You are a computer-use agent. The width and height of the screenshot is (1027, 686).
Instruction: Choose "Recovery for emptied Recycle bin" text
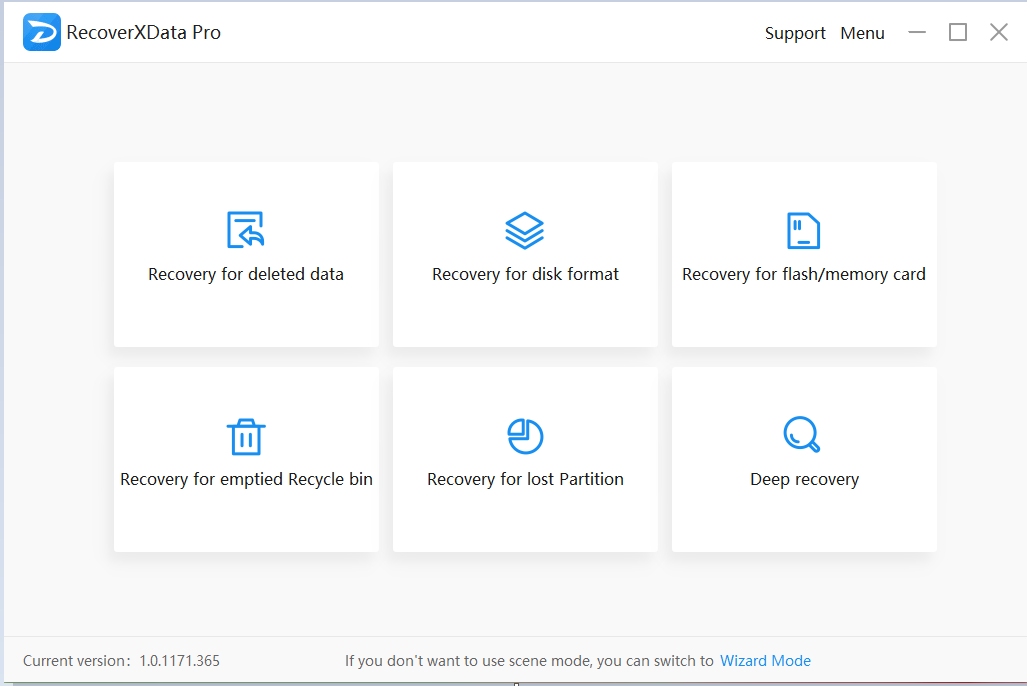(246, 479)
